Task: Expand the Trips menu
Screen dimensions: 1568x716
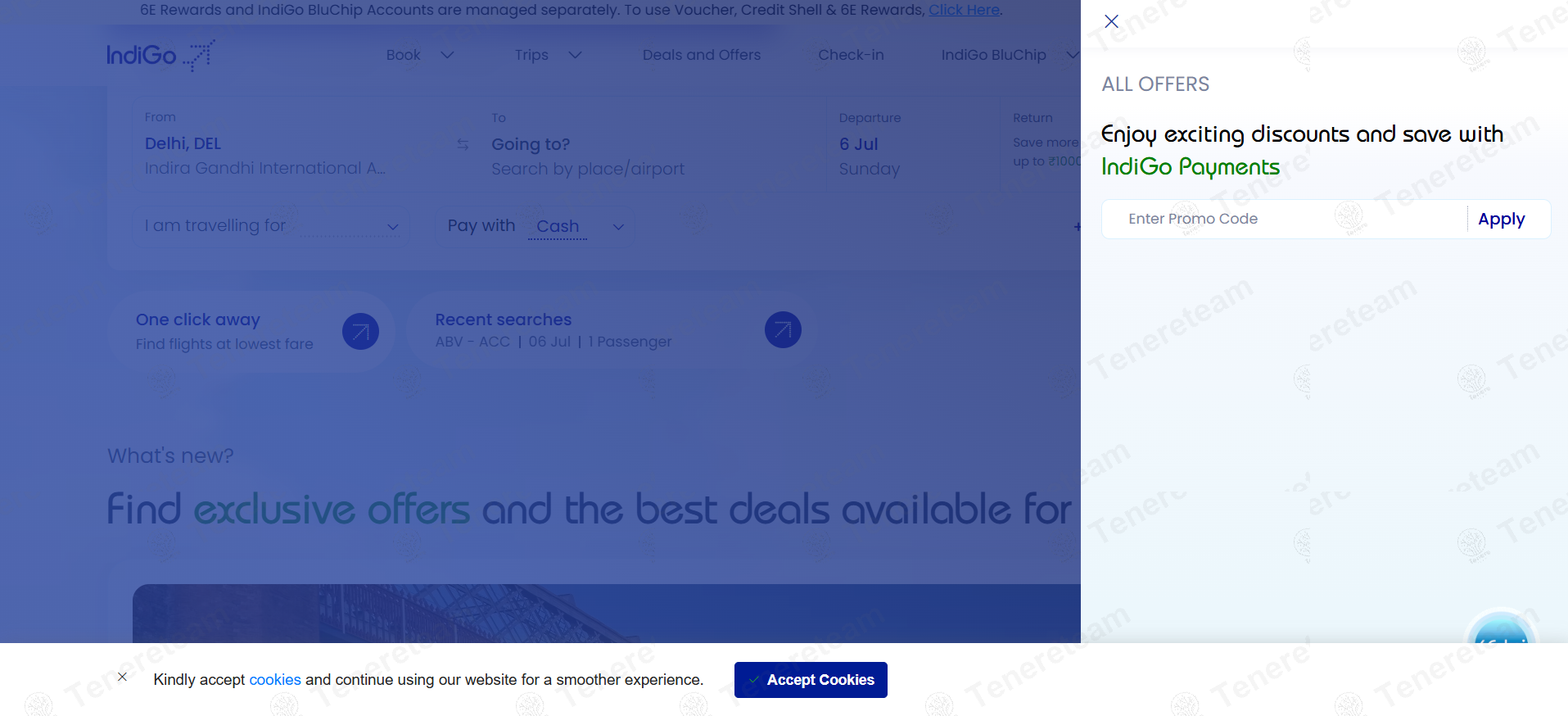Action: click(548, 55)
